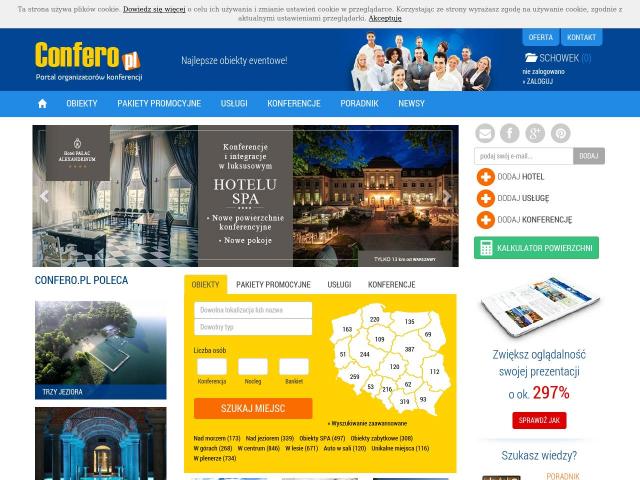This screenshot has width=640, height=480.
Task: Click the Zaloguj login link
Action: tap(539, 81)
